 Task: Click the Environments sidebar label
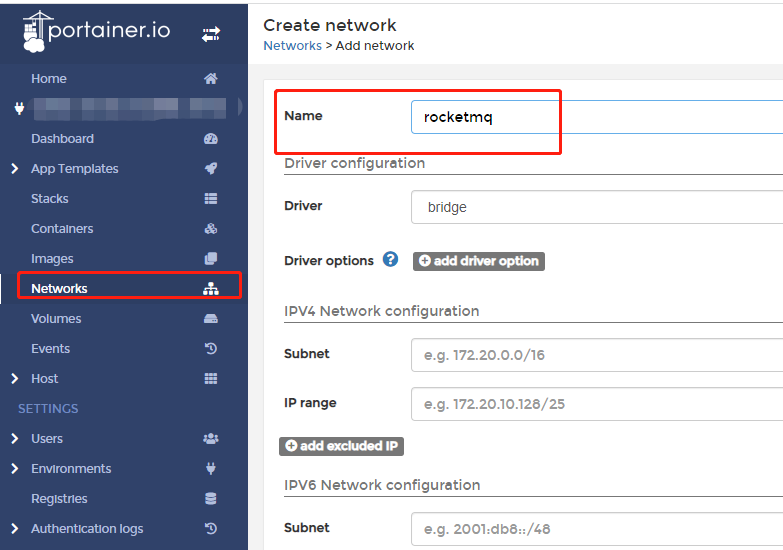pyautogui.click(x=71, y=469)
